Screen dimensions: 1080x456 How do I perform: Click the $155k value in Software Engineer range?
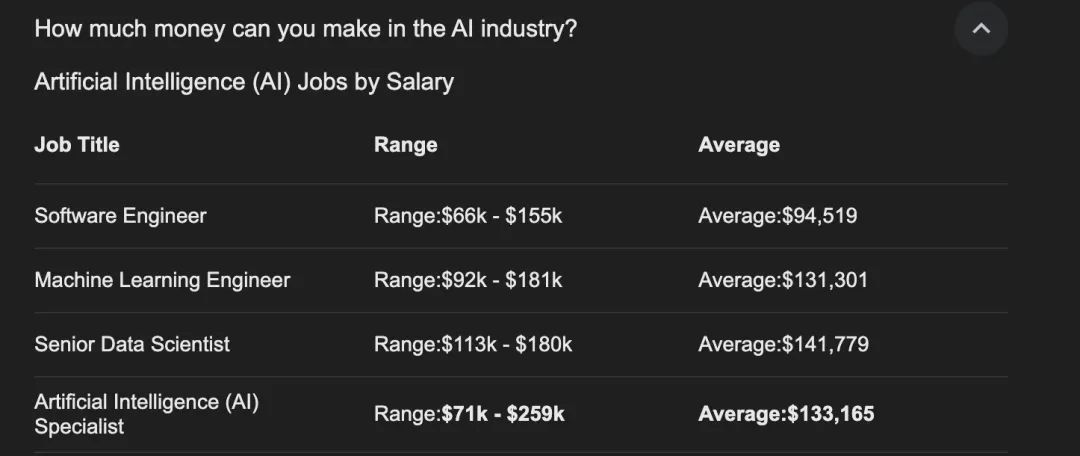point(534,216)
